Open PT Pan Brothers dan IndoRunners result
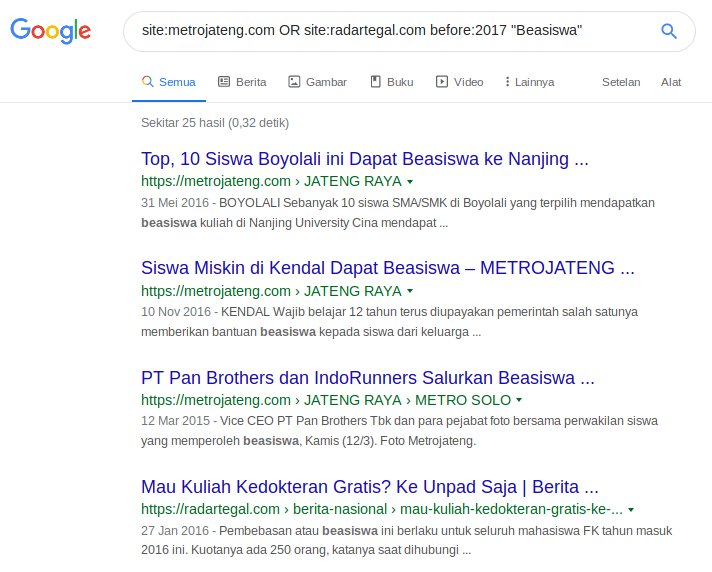 coord(368,378)
